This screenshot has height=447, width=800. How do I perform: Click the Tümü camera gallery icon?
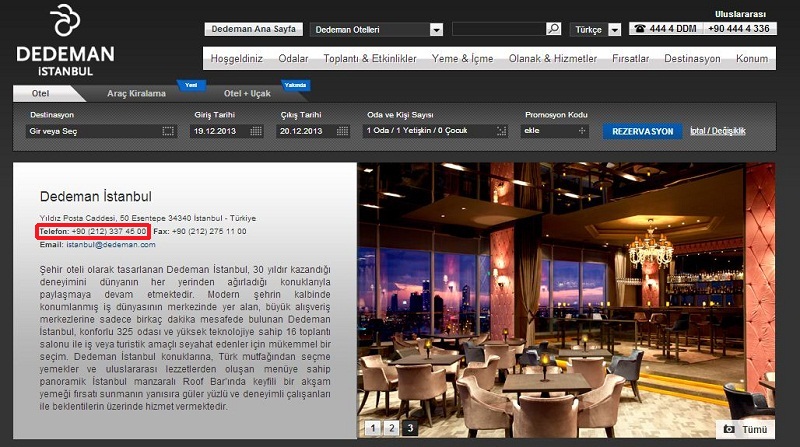pyautogui.click(x=729, y=429)
